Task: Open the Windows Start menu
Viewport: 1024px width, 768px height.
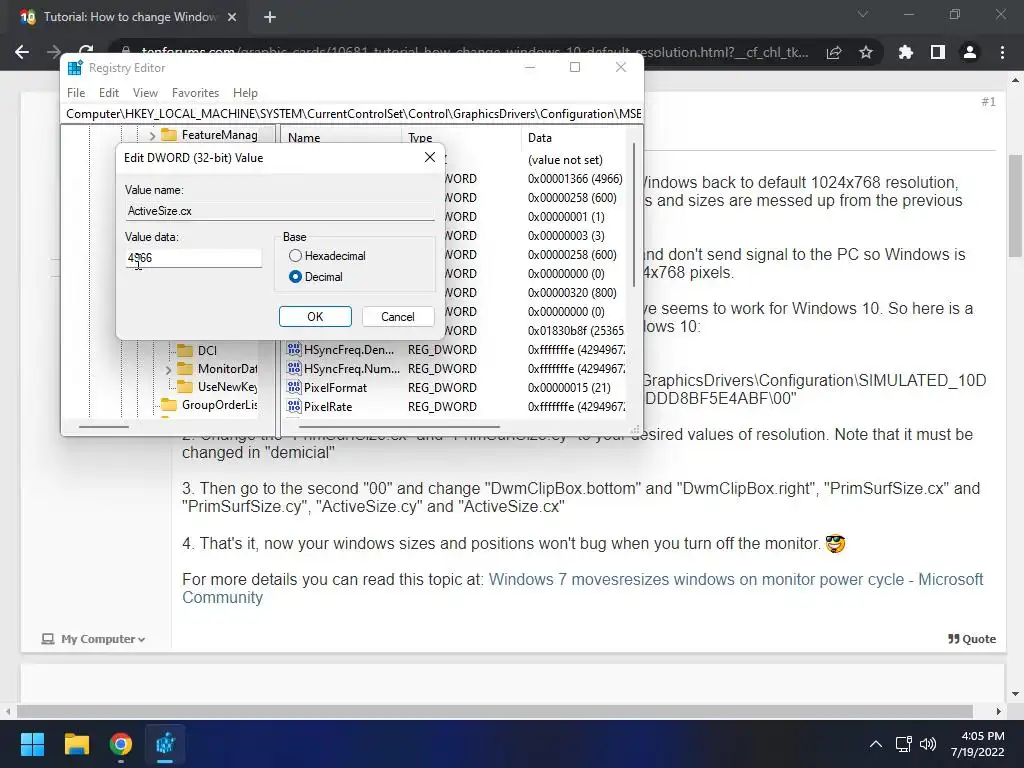Action: click(x=32, y=744)
